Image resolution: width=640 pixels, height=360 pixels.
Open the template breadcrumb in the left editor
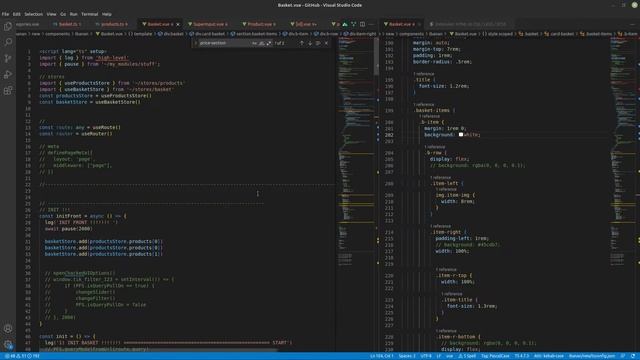140,34
